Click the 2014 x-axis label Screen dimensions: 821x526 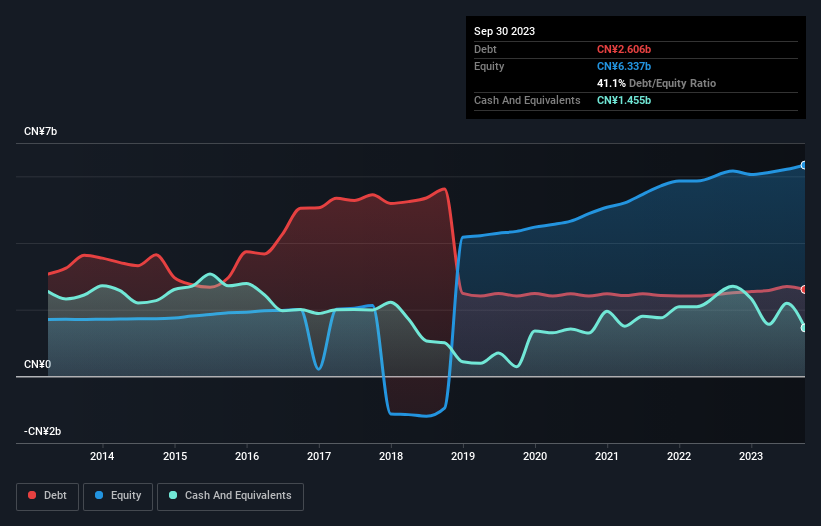[x=102, y=456]
